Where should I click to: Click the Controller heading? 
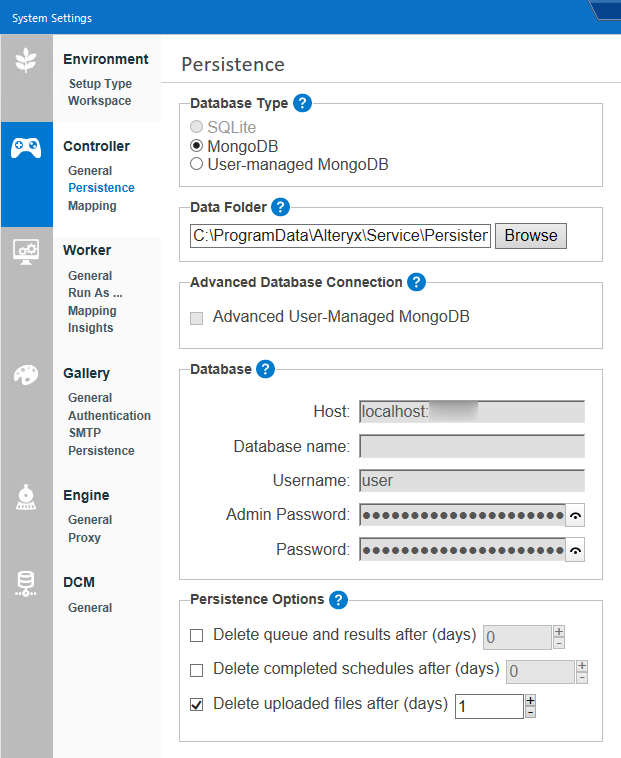[96, 146]
